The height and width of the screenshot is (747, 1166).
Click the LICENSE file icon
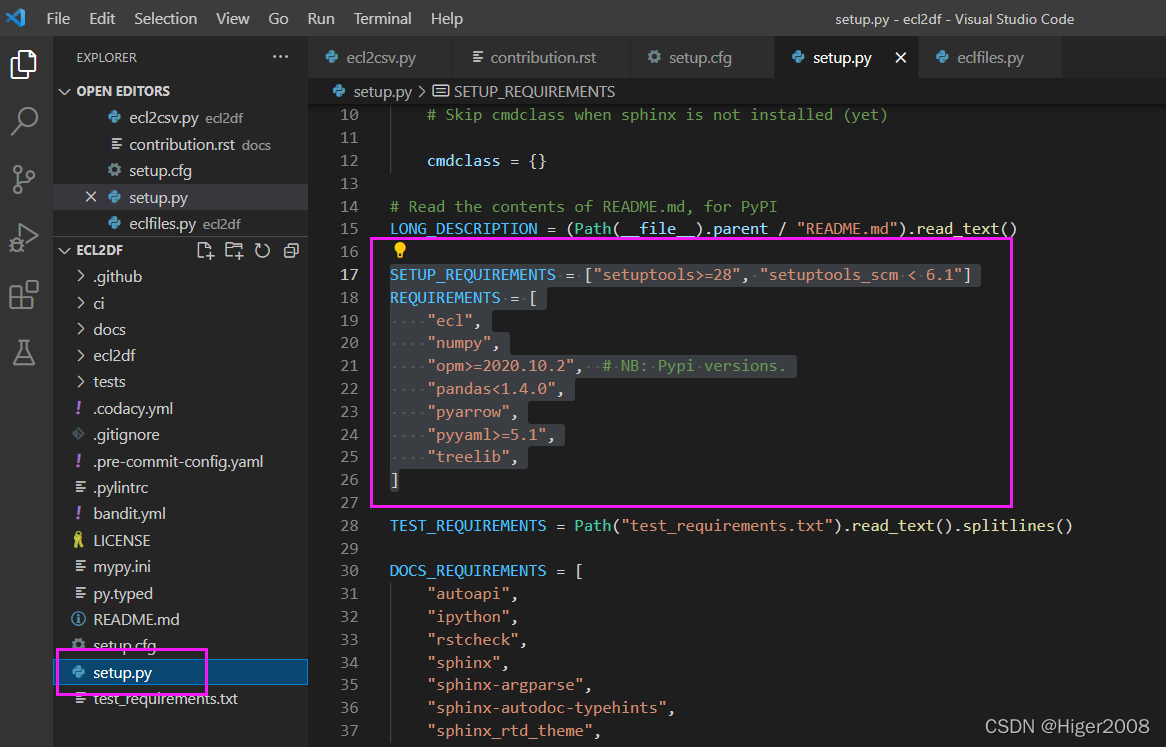(x=79, y=540)
